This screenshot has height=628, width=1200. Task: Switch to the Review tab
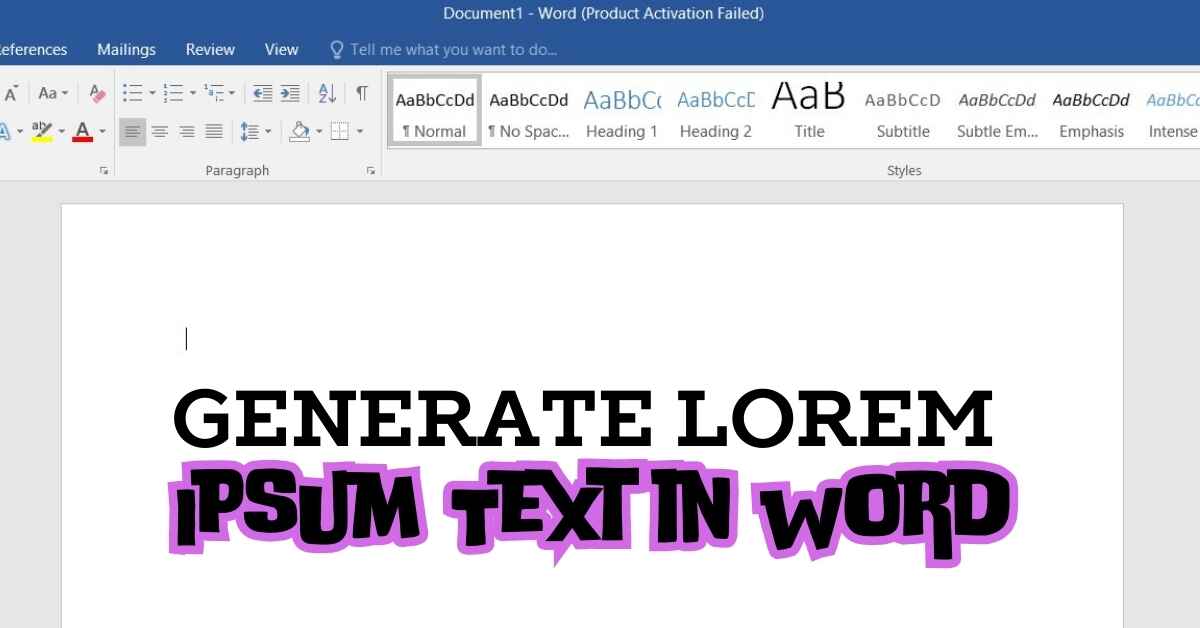tap(210, 49)
